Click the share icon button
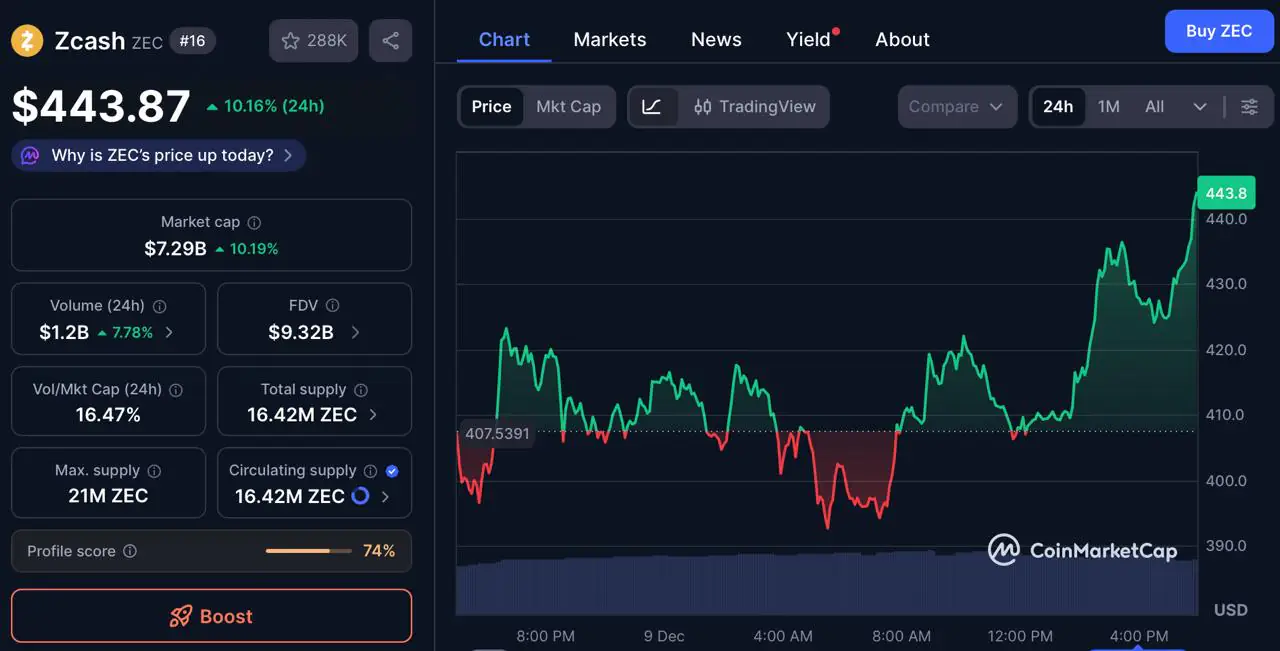 tap(390, 41)
